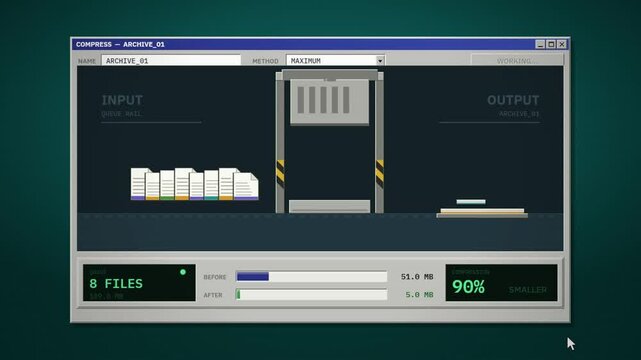This screenshot has height=360, width=641.
Task: Click the AFTER size progress bar
Action: pyautogui.click(x=312, y=295)
